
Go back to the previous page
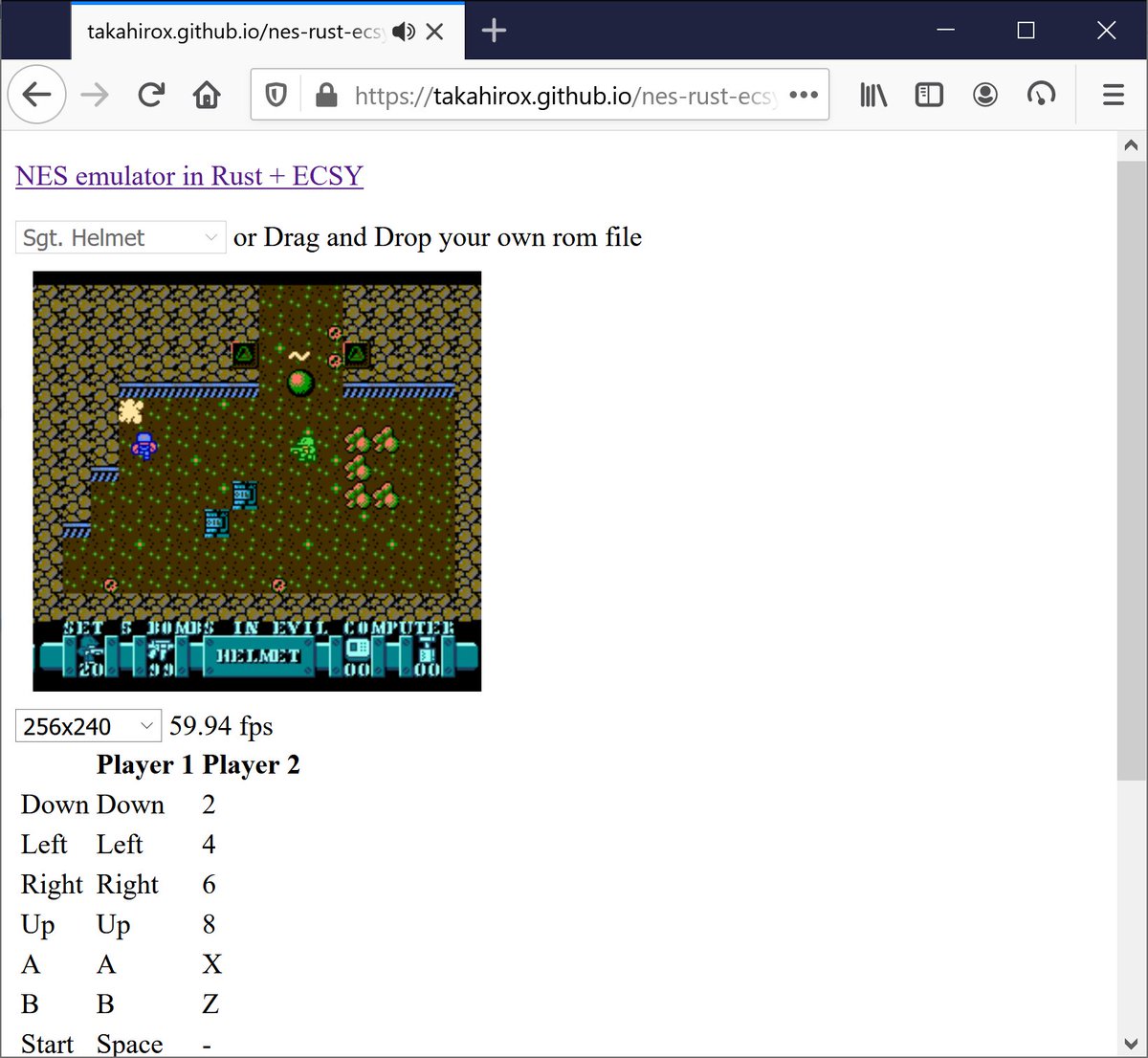[x=36, y=95]
